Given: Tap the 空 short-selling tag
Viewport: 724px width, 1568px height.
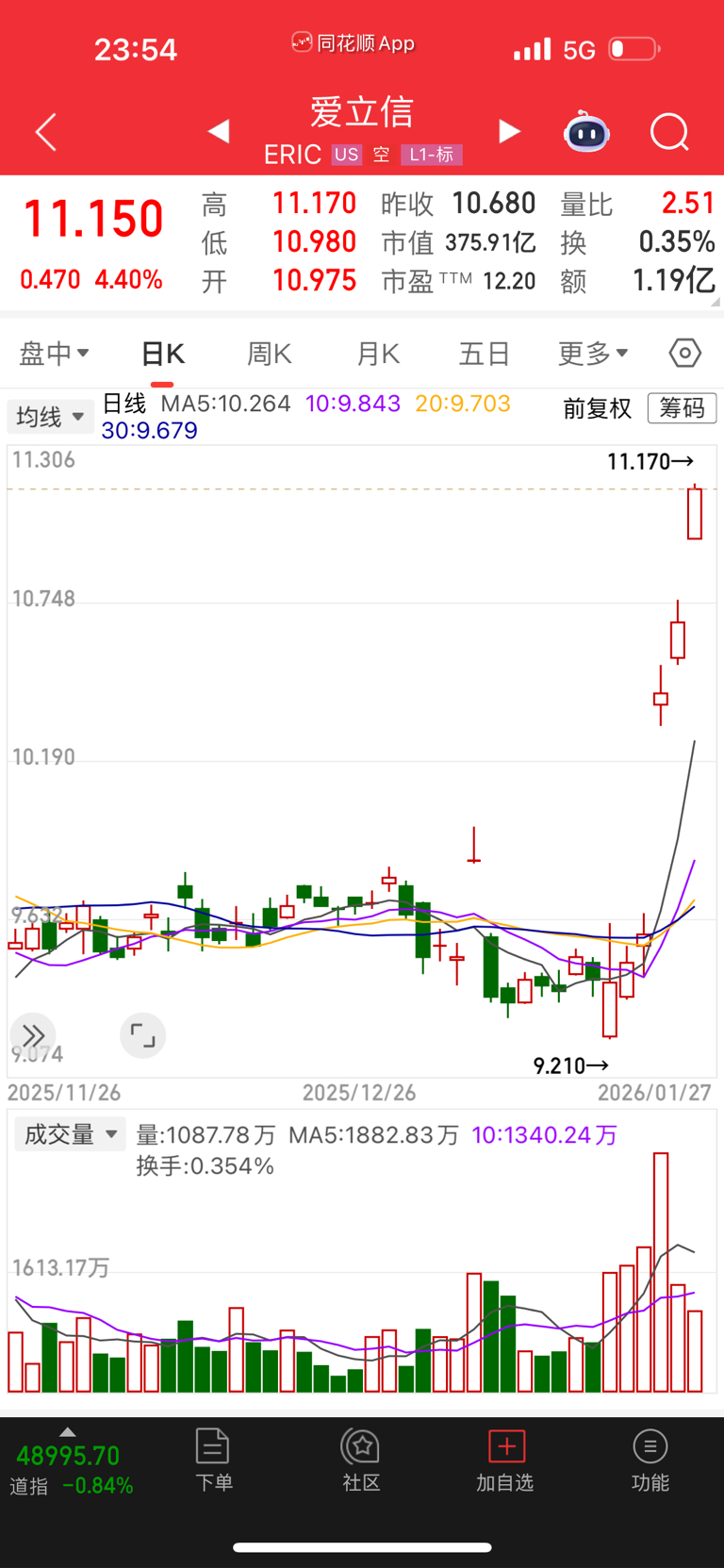Looking at the screenshot, I should coord(382,155).
